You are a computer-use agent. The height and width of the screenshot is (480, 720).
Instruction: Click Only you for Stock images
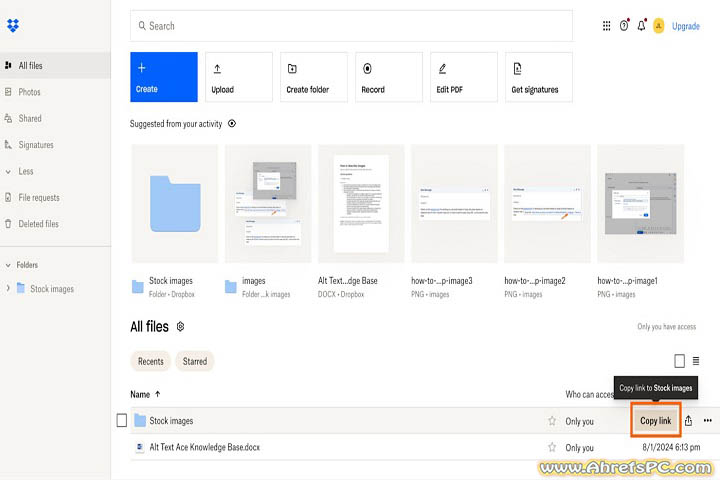click(x=579, y=421)
